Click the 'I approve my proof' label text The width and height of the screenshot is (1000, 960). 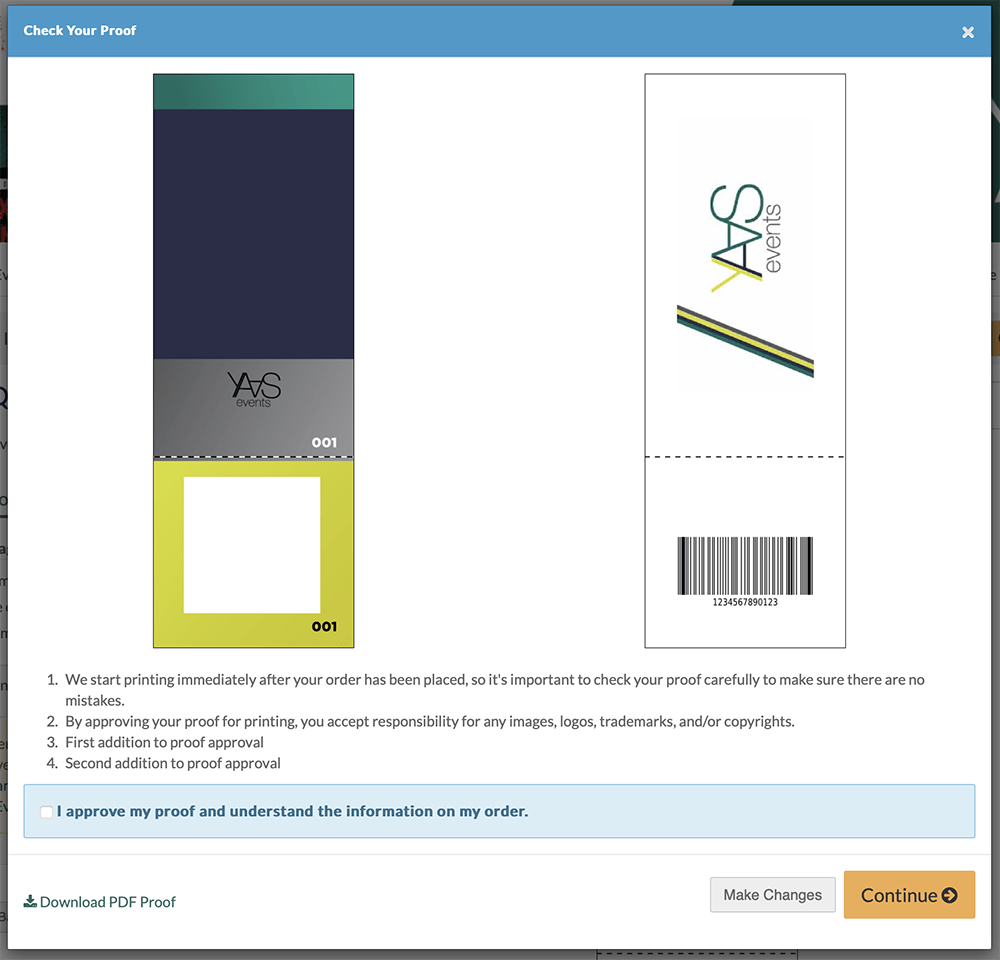293,811
